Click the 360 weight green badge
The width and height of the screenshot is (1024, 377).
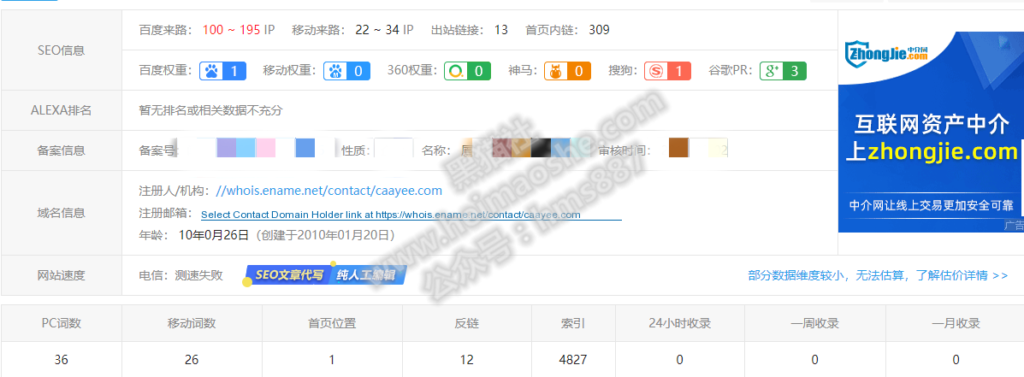[x=468, y=71]
